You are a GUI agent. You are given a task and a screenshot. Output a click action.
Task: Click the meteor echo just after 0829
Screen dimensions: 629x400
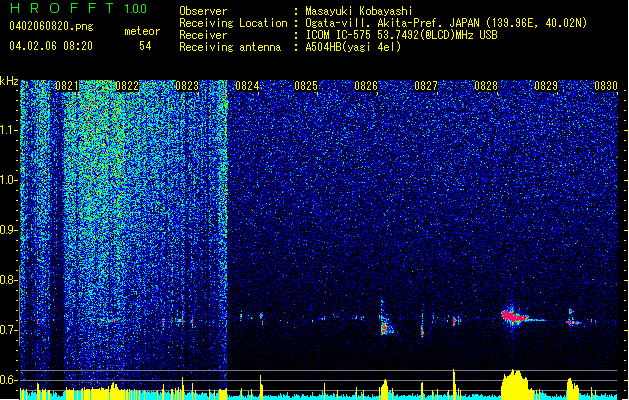(574, 317)
